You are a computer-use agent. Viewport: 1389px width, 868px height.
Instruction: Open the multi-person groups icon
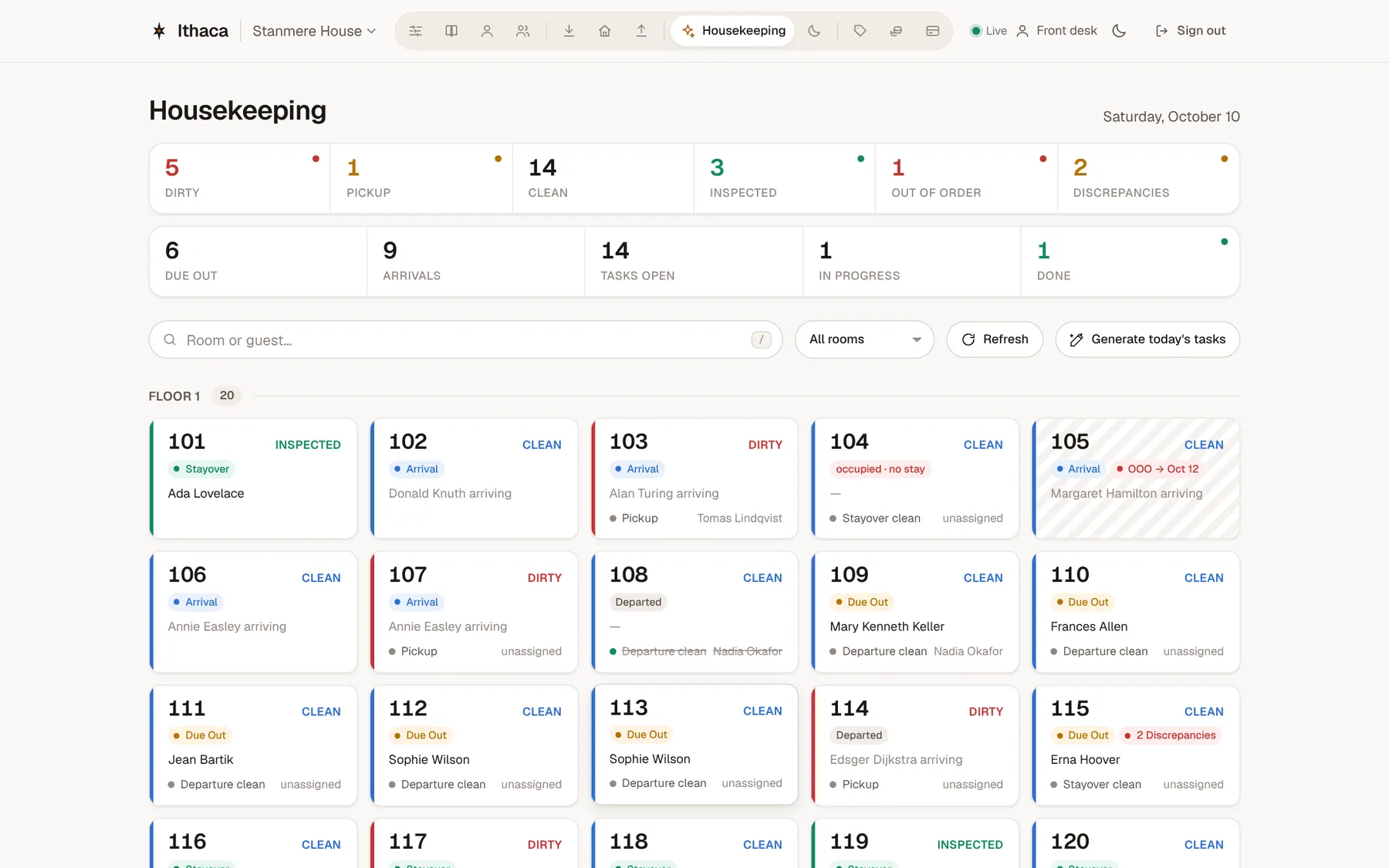tap(523, 31)
